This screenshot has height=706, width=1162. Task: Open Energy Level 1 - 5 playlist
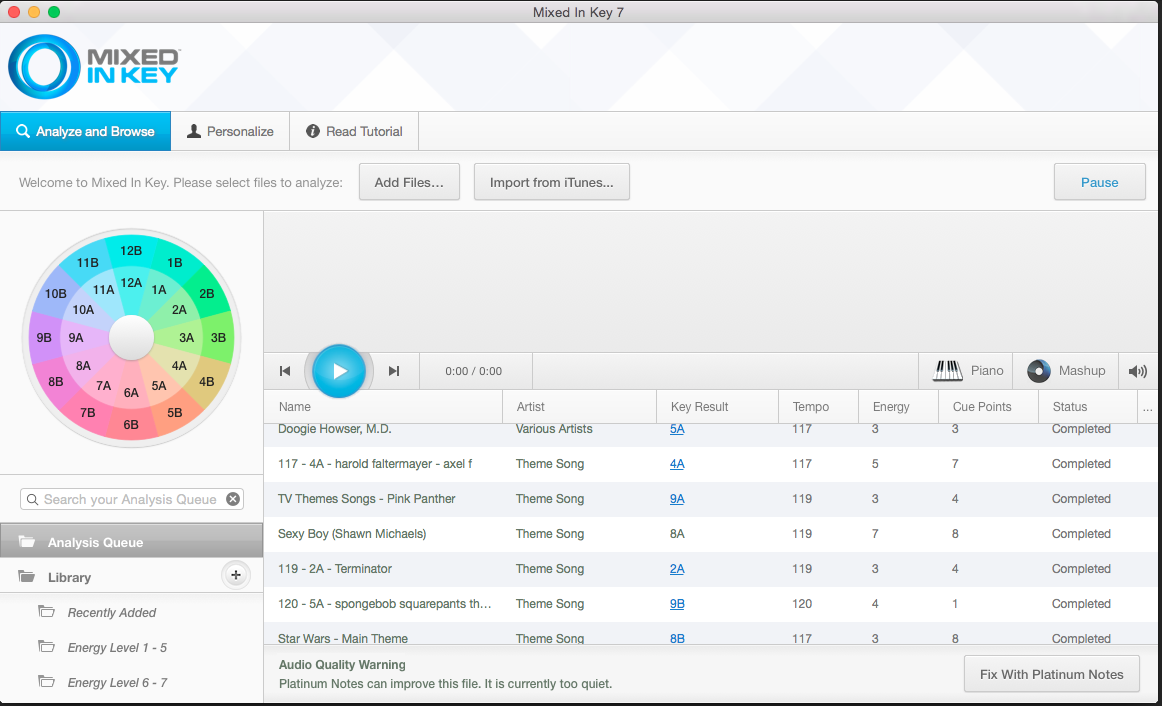(117, 647)
